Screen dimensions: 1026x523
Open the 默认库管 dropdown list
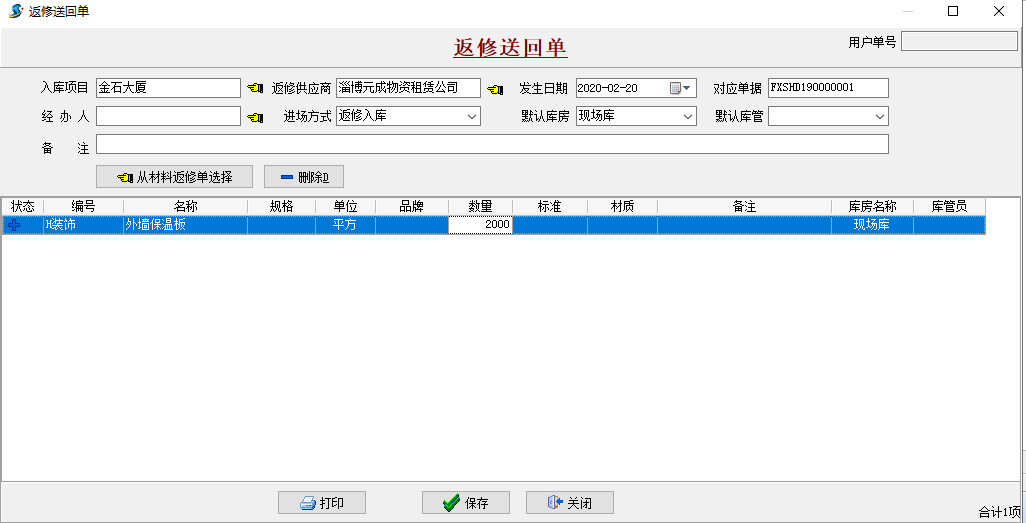click(880, 117)
